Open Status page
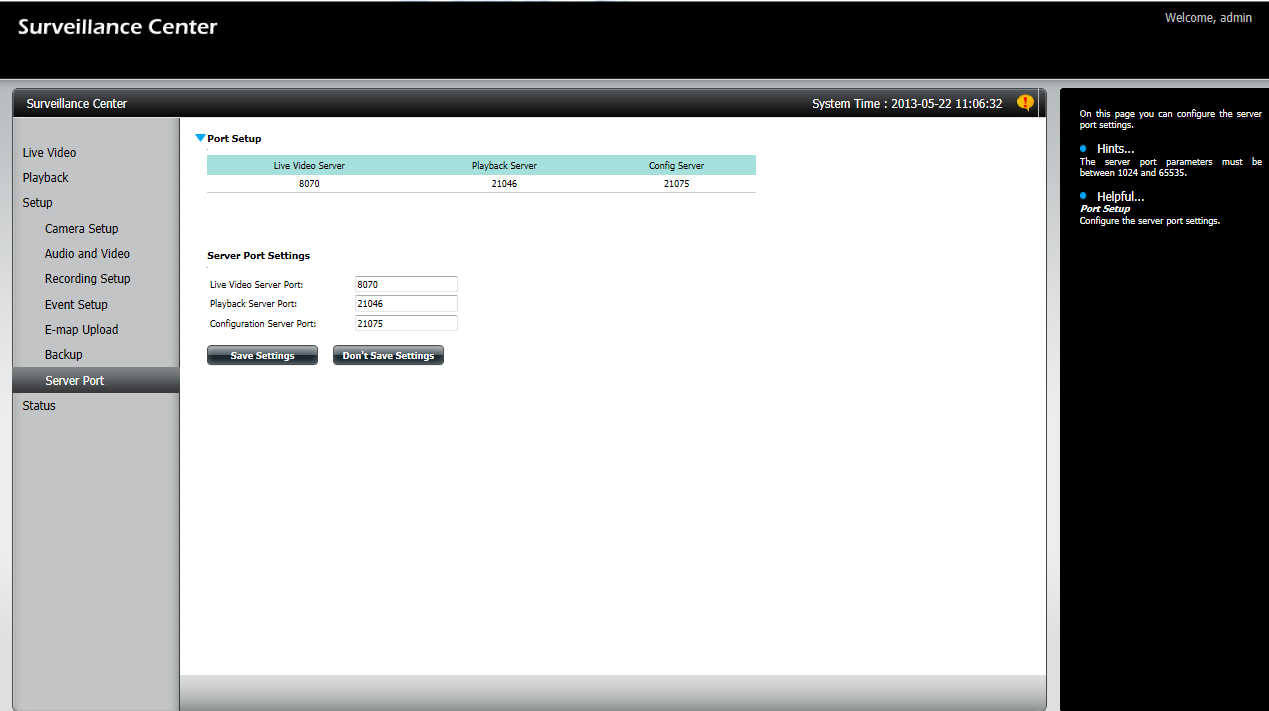 click(39, 405)
